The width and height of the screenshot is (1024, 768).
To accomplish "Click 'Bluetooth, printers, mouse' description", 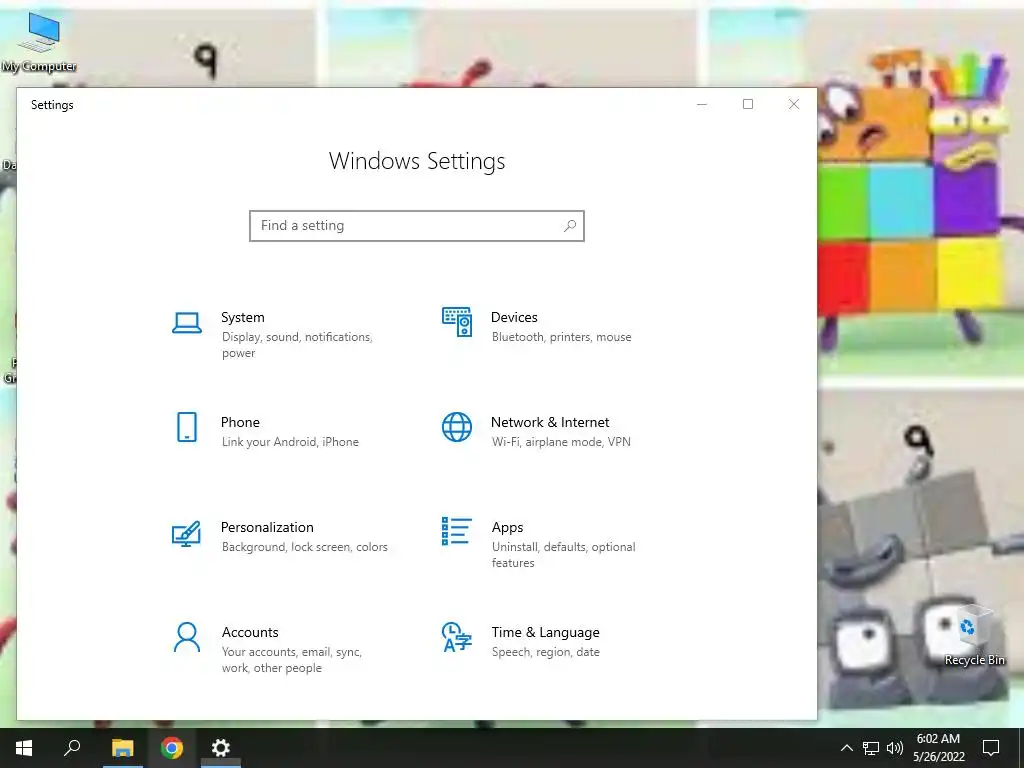I will click(x=562, y=337).
